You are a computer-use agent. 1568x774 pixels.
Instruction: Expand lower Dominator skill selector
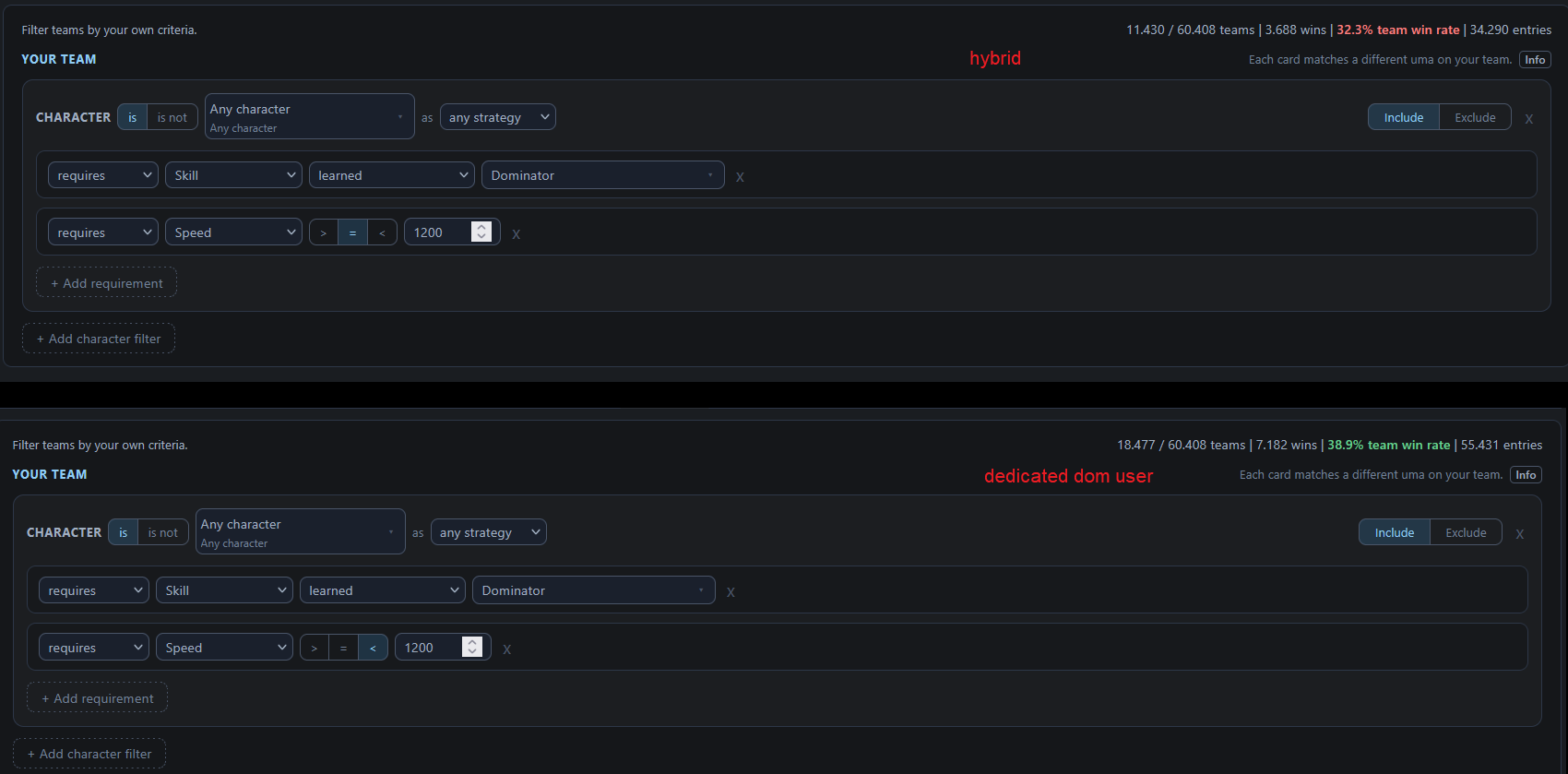click(x=593, y=590)
